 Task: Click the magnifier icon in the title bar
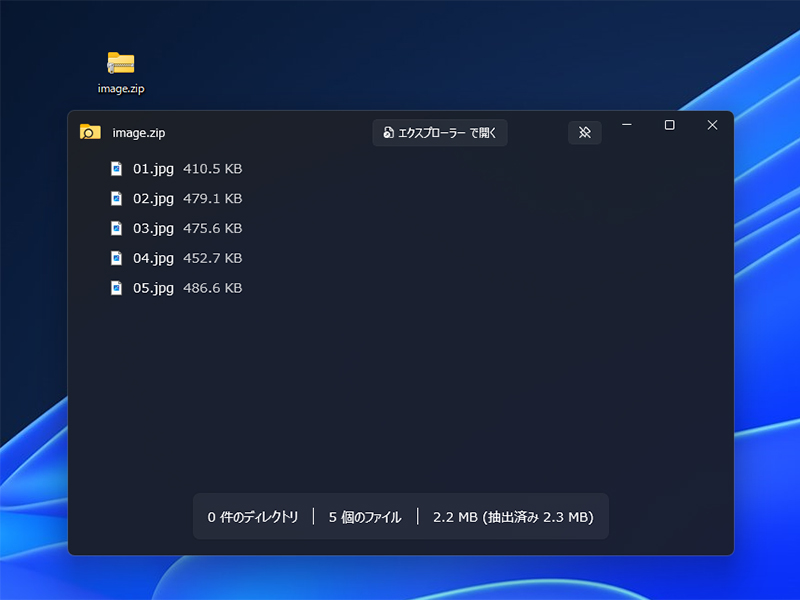coord(90,131)
